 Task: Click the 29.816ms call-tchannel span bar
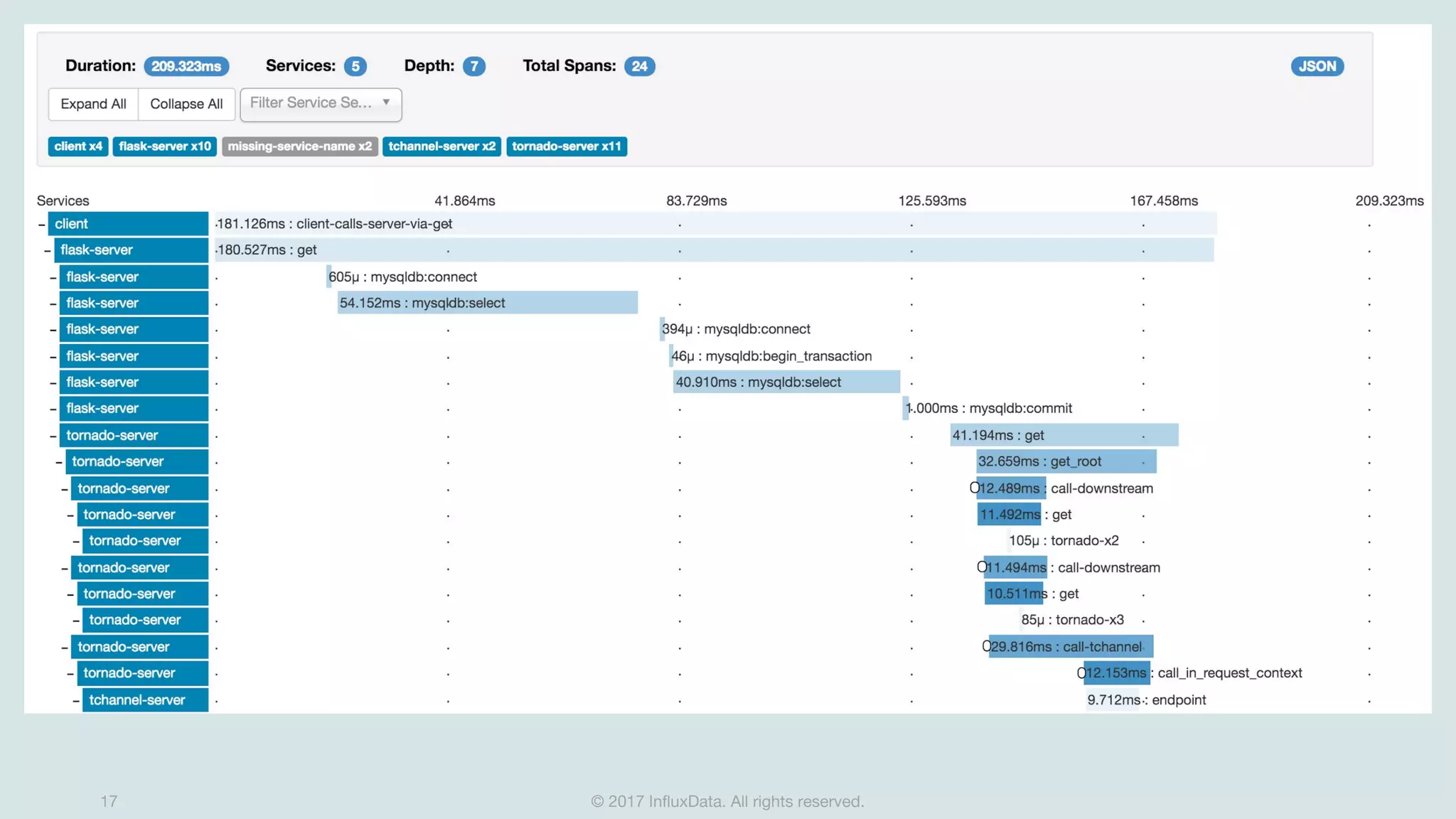tap(1070, 647)
